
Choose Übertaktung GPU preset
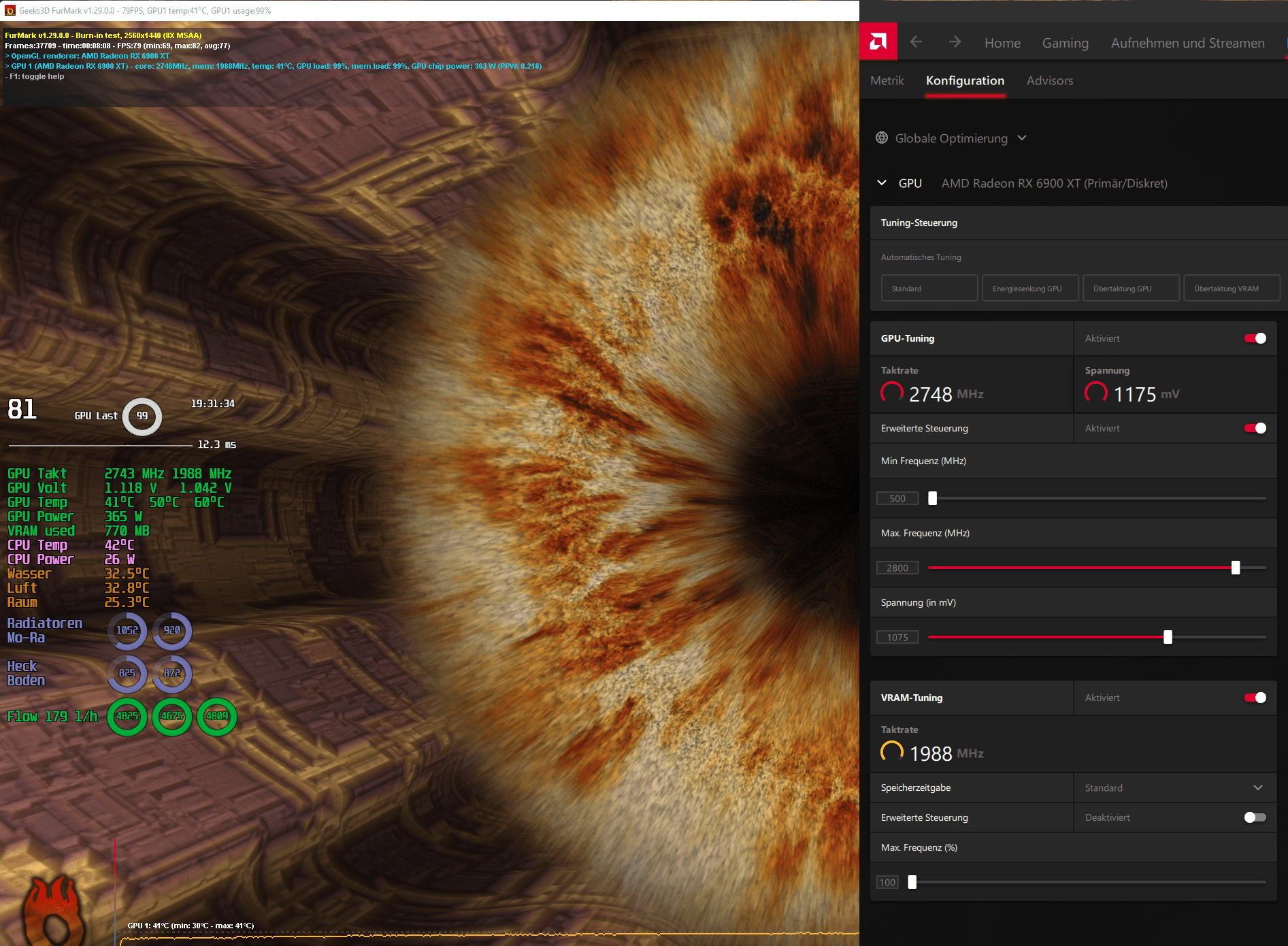[1131, 288]
